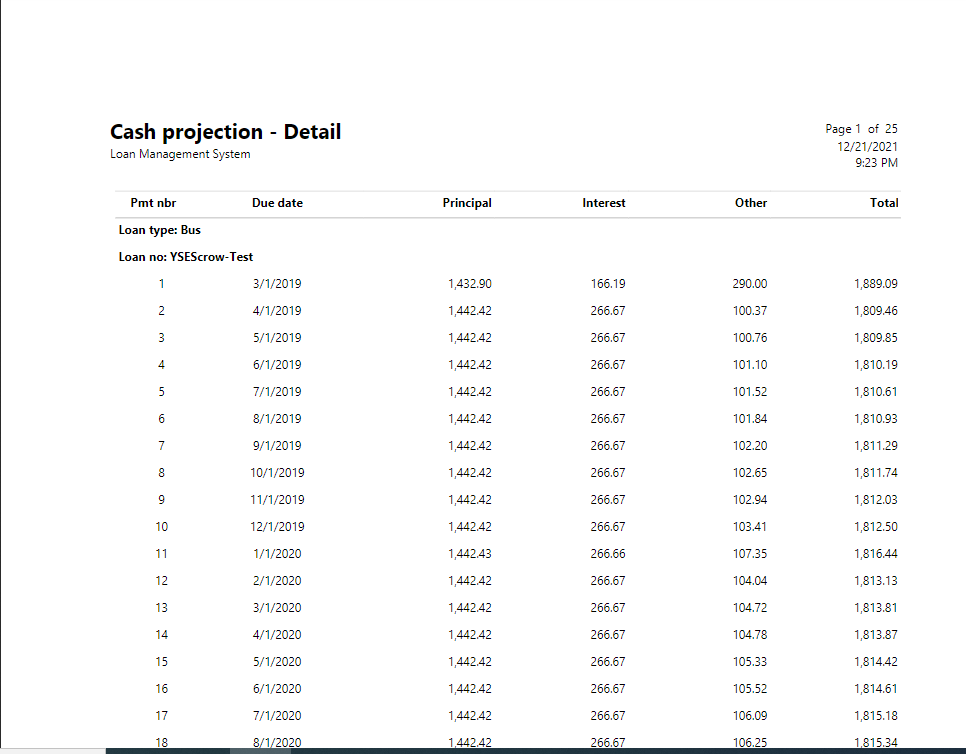966x754 pixels.
Task: Sort by the Total column header
Action: pyautogui.click(x=884, y=202)
